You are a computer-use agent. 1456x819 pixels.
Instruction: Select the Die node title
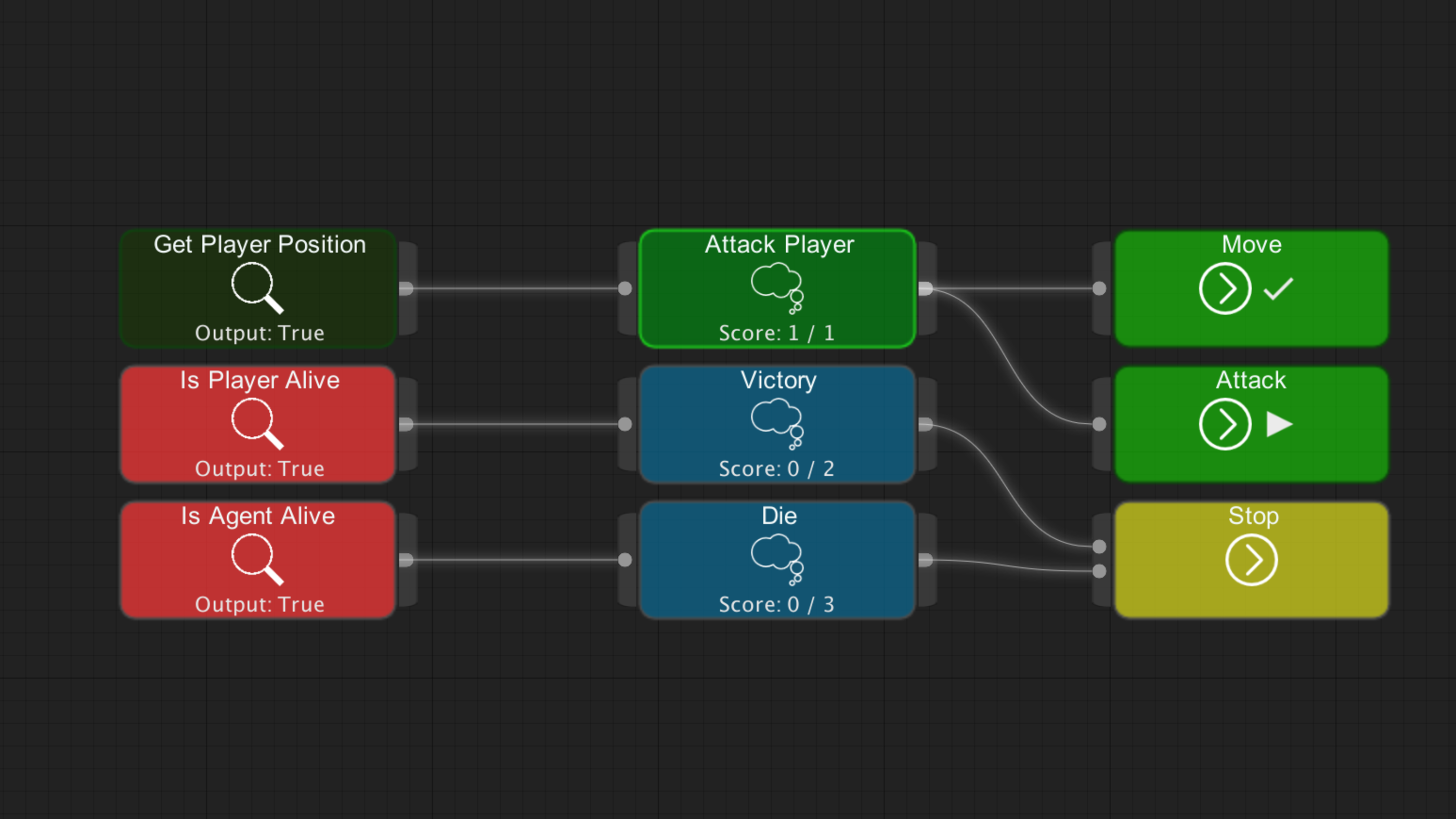tap(779, 515)
